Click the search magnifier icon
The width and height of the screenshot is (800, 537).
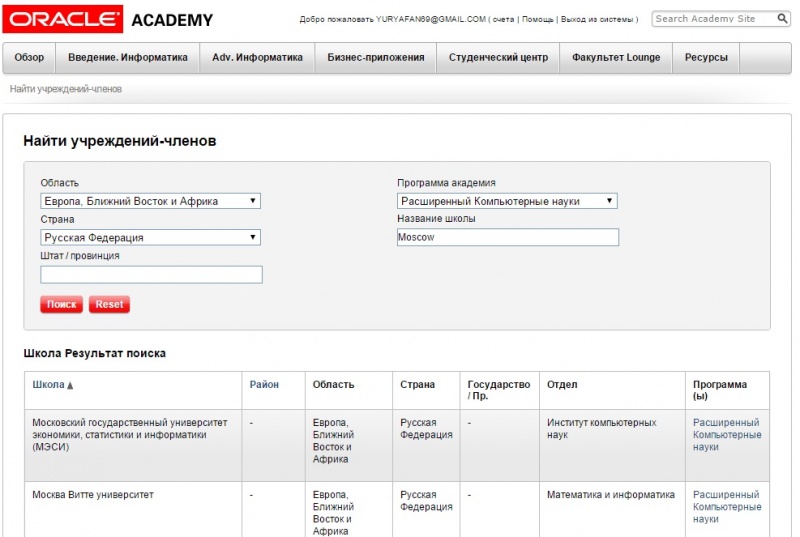(782, 19)
